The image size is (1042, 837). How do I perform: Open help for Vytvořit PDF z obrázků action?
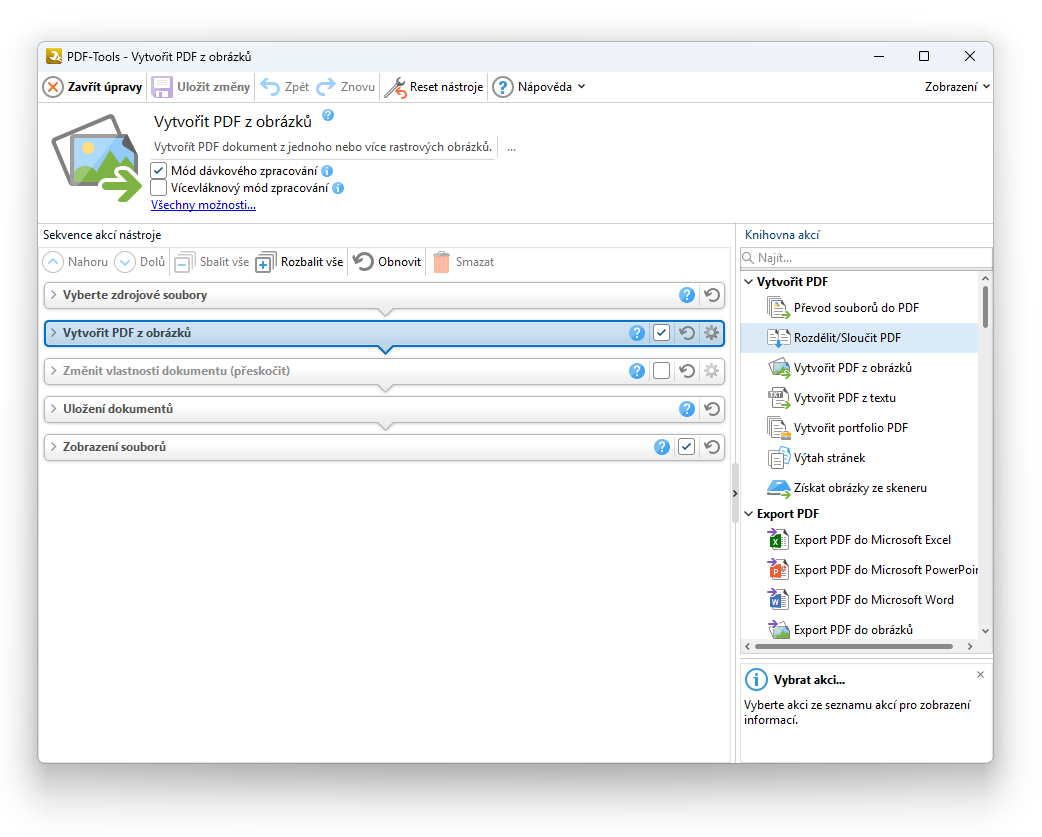637,333
